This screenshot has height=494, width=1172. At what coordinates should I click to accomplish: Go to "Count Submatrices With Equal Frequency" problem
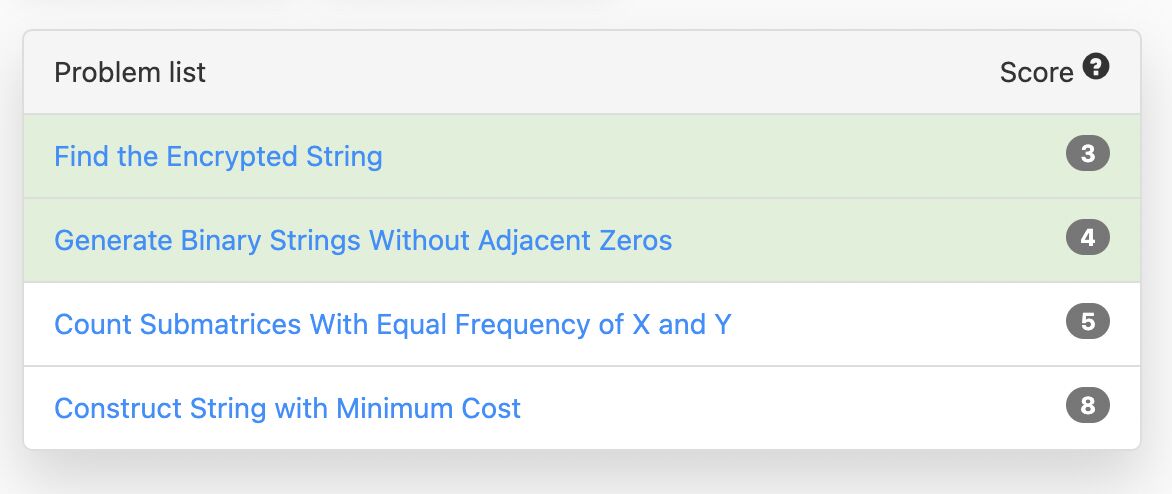click(x=392, y=325)
